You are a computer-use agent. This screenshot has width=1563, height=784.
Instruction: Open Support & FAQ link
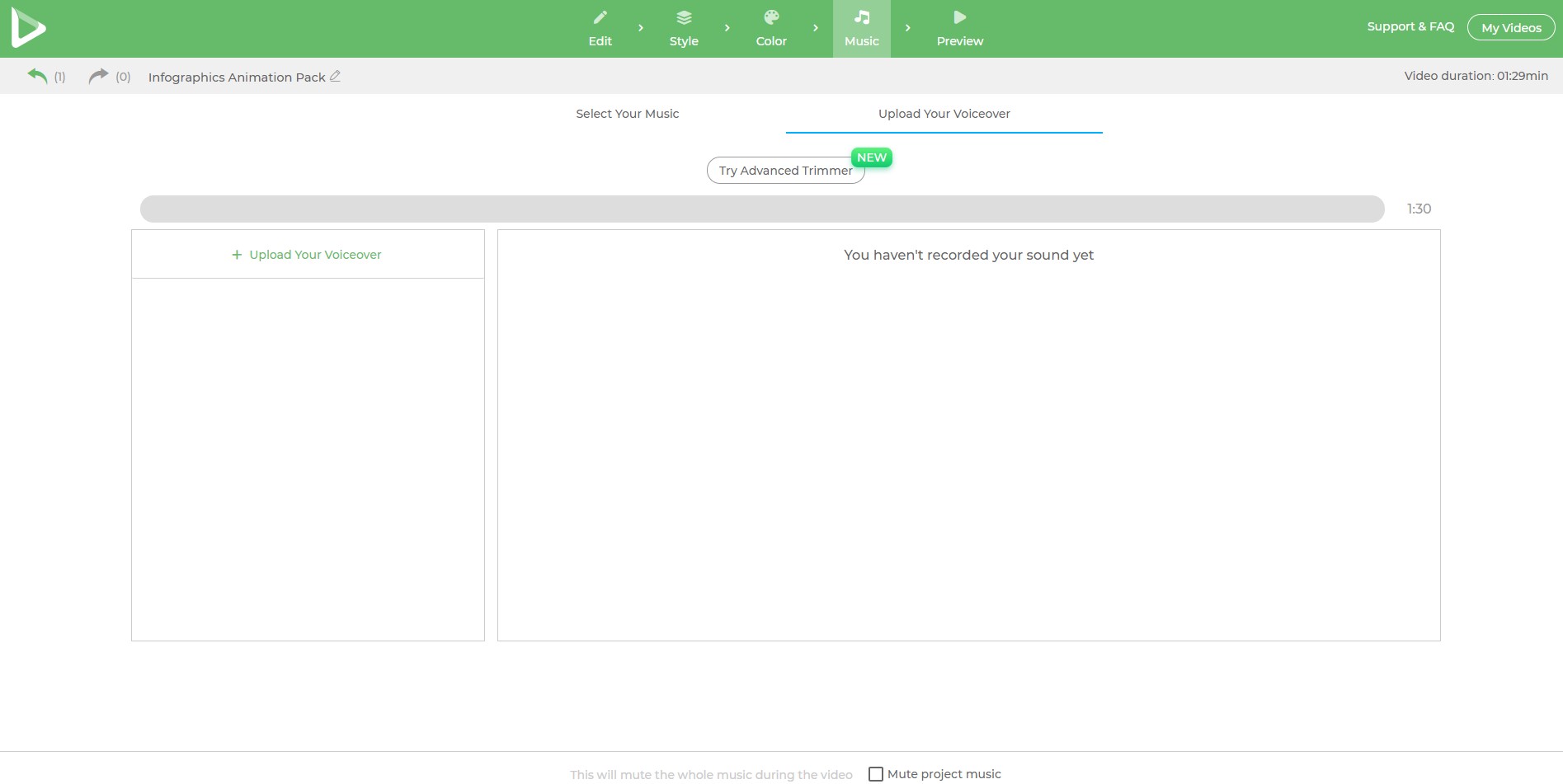point(1410,26)
